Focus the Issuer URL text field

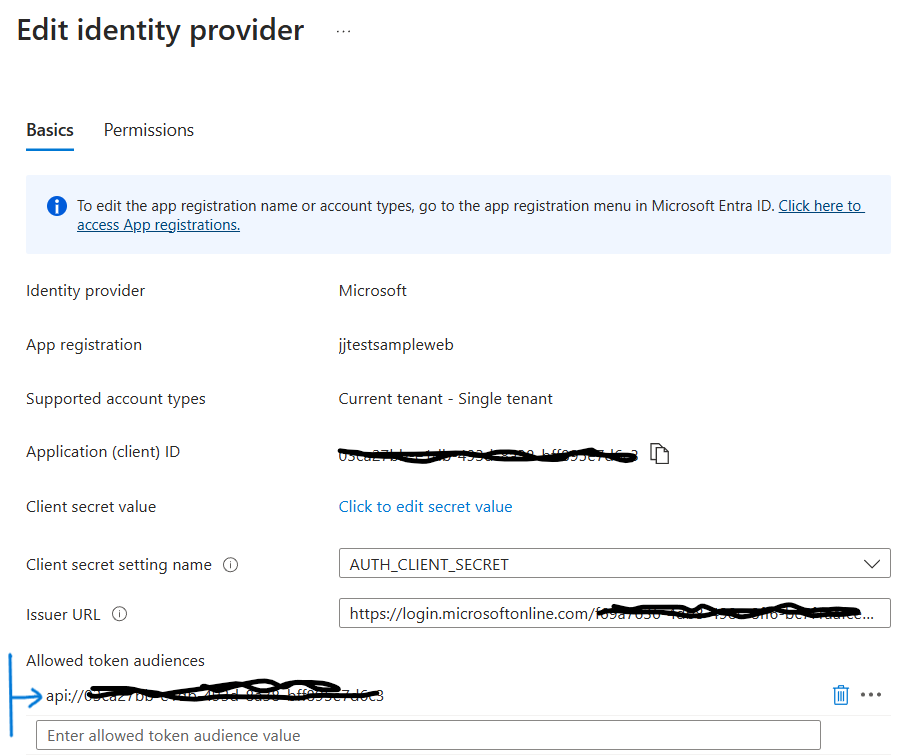click(x=614, y=613)
